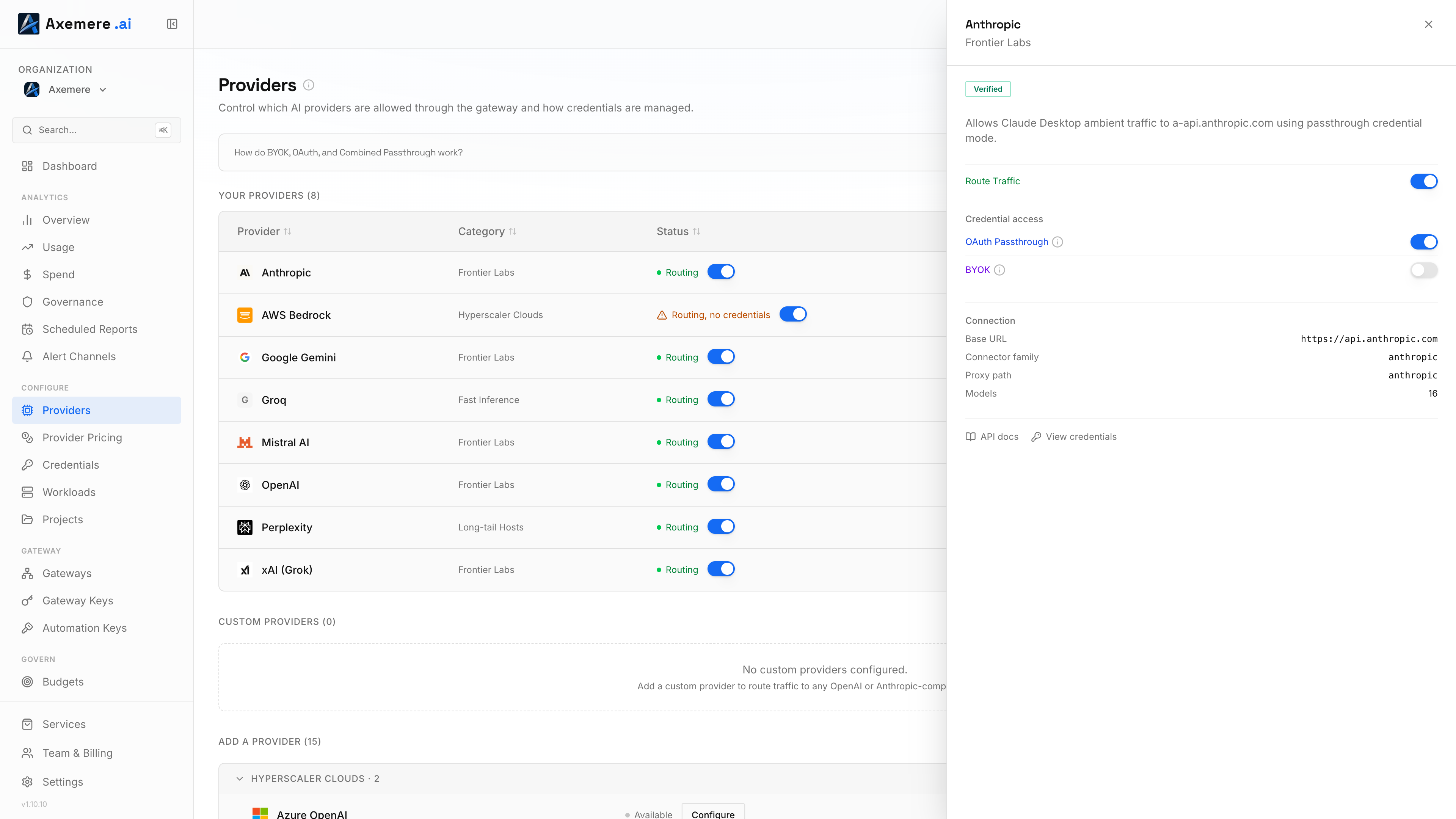Open Gateways in the sidebar
The width and height of the screenshot is (1456, 819).
point(97,574)
